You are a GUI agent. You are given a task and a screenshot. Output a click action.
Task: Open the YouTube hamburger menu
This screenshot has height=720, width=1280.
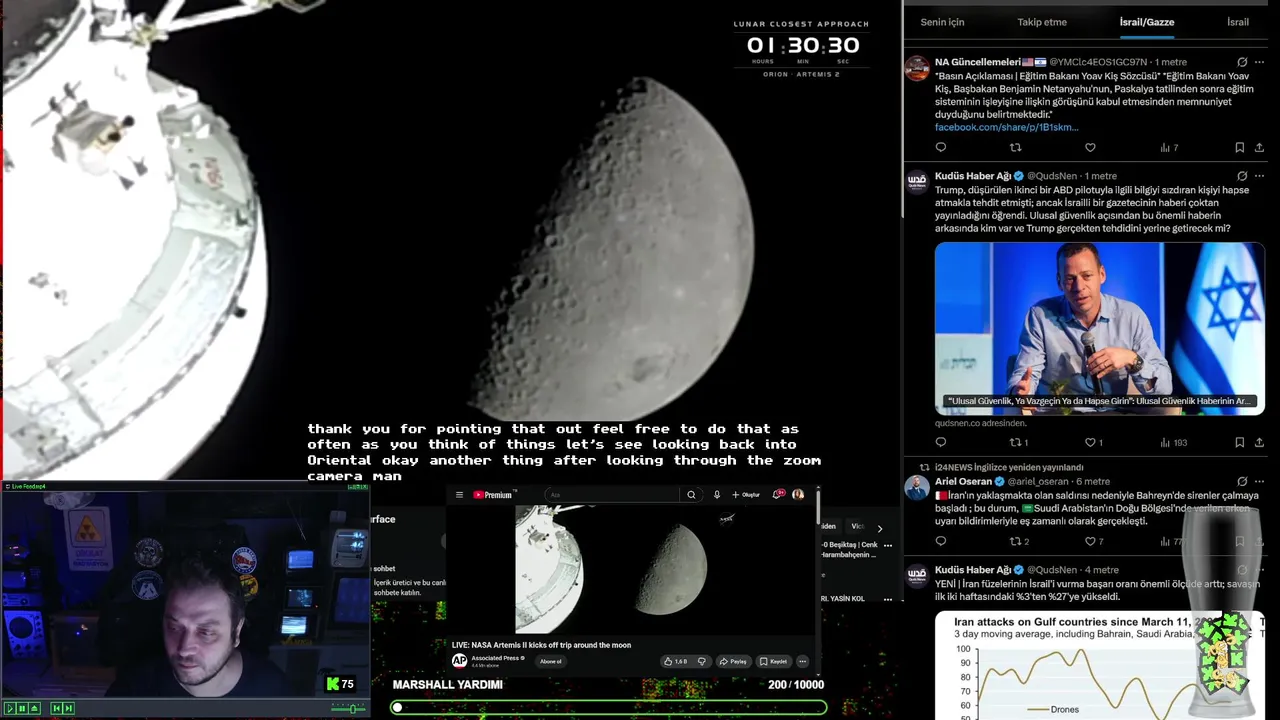click(459, 495)
